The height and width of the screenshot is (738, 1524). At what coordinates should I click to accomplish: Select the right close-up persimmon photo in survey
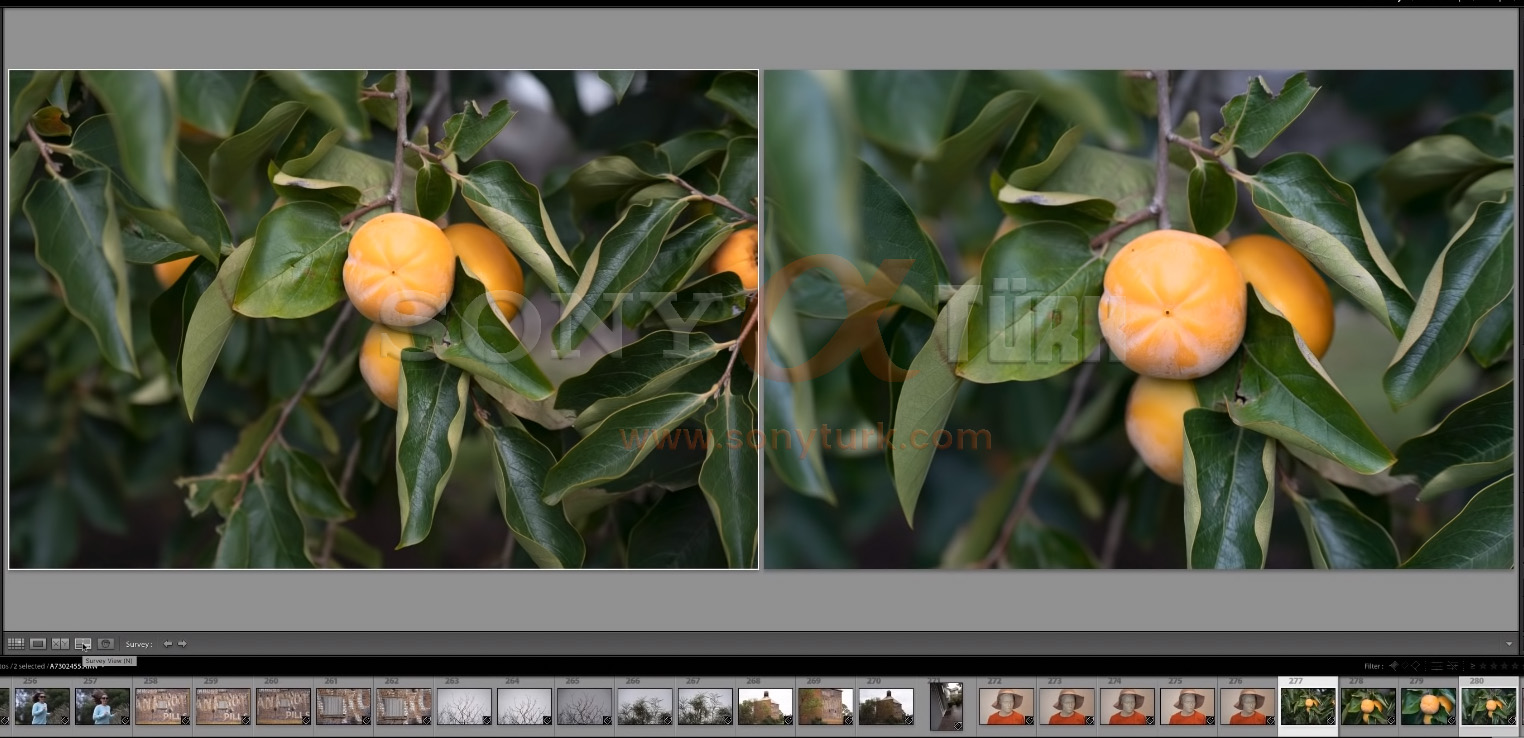tap(1139, 319)
